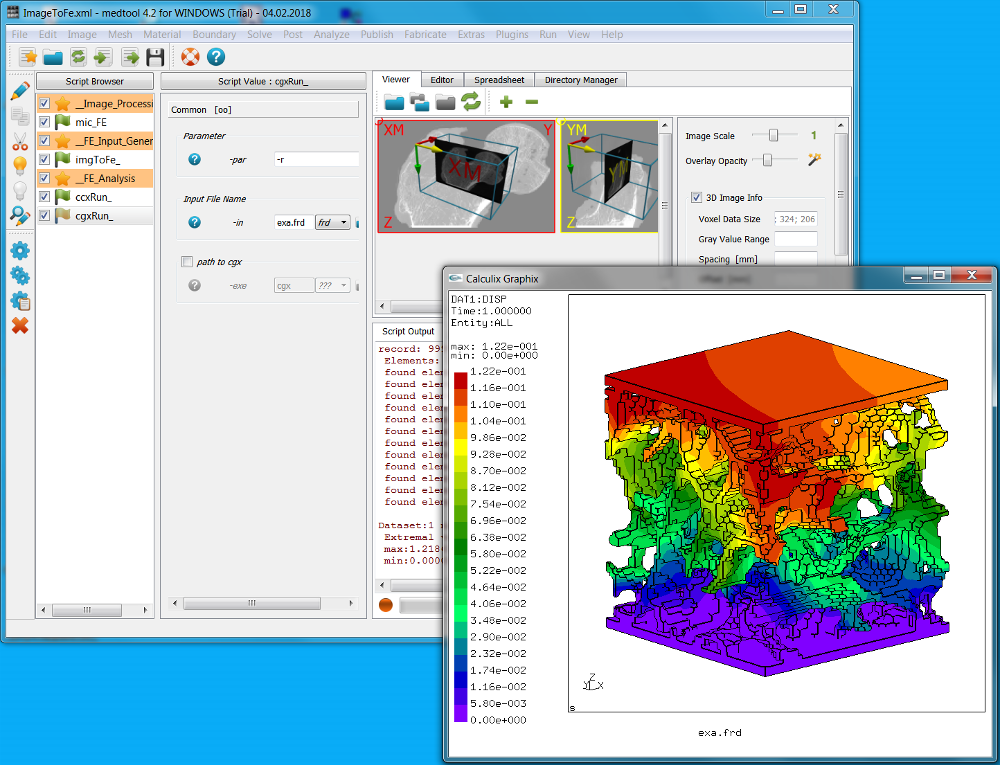Open the File menu
The width and height of the screenshot is (1000, 765).
(19, 34)
